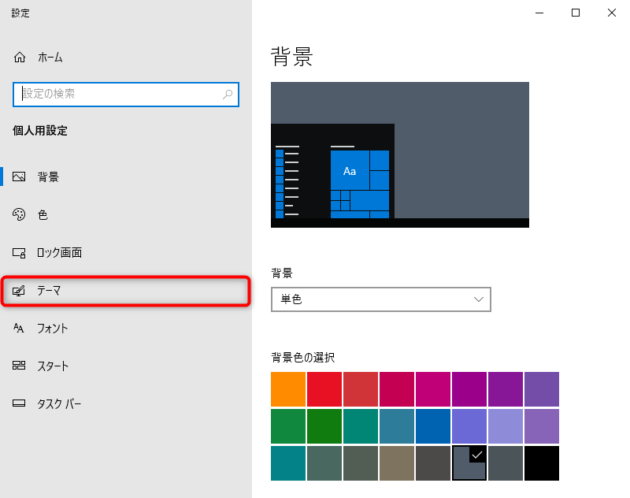Click the 背景 picture icon in sidebar
630x498 pixels.
[x=19, y=176]
